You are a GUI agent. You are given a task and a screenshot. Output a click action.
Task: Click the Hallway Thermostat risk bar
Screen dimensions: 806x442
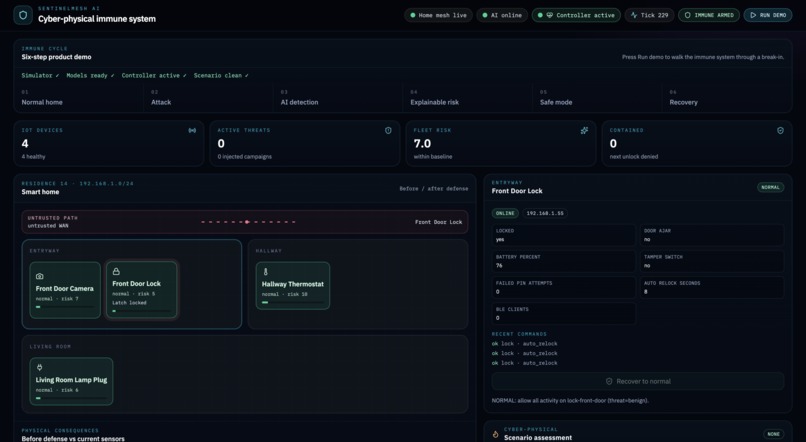point(292,302)
